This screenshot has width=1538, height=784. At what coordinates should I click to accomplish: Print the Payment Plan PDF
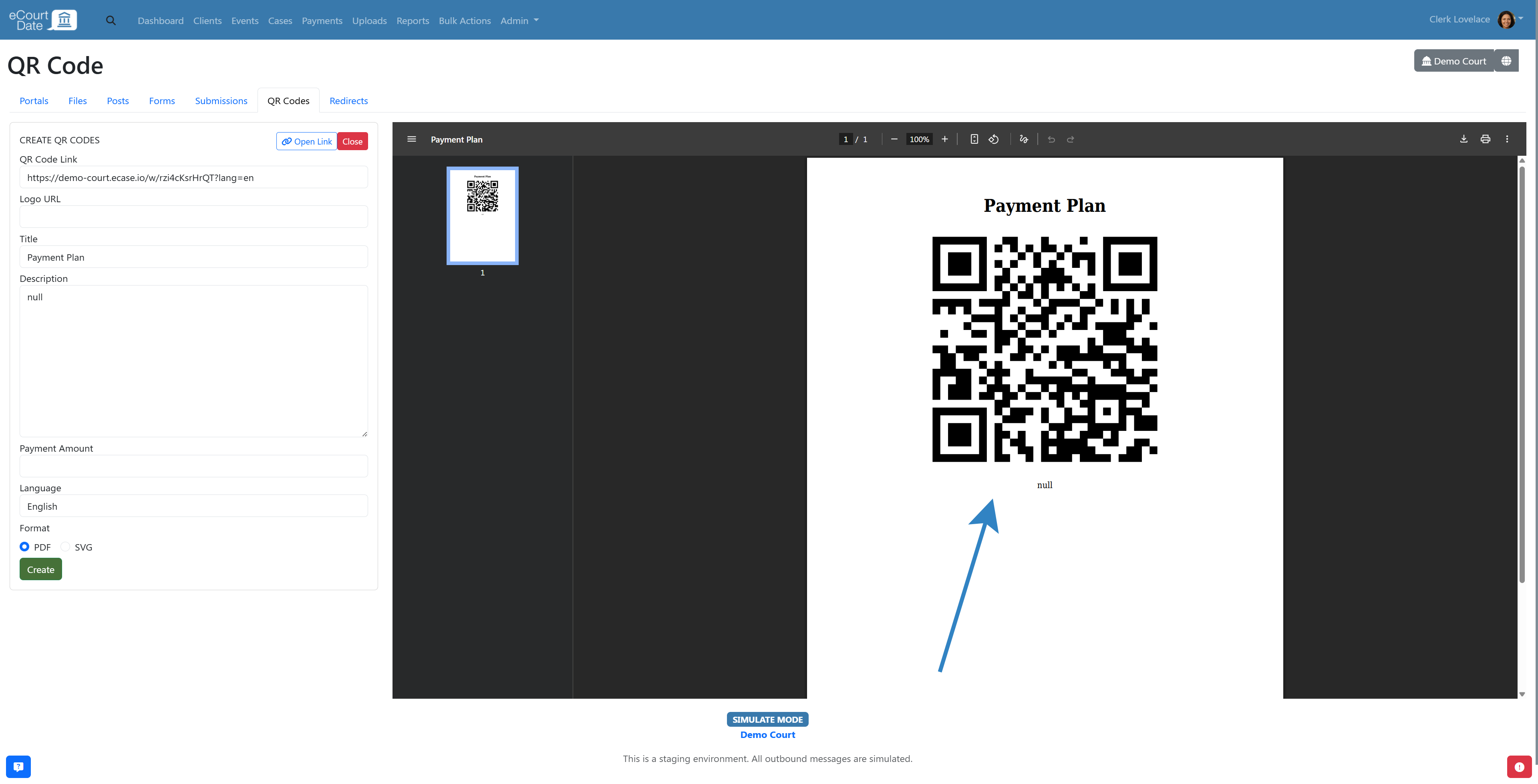(1485, 139)
